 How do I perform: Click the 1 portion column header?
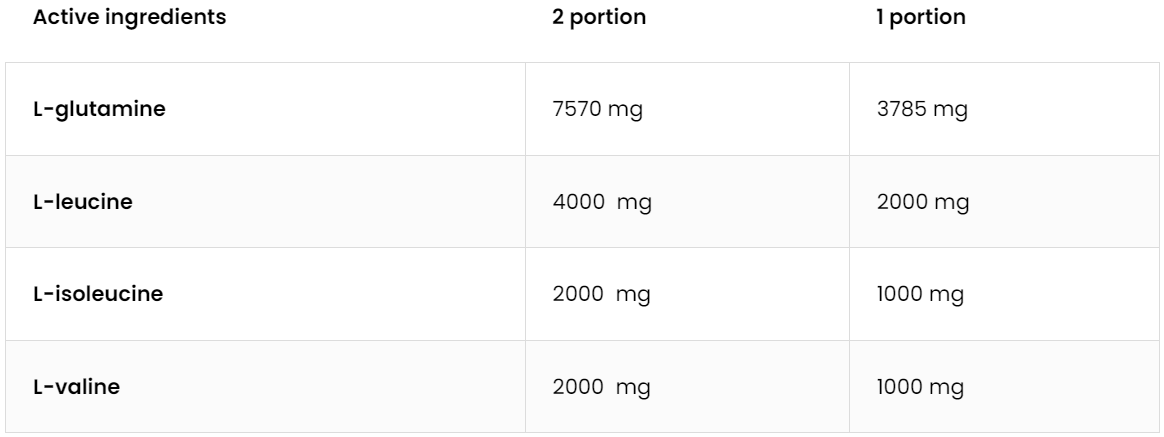pos(920,17)
